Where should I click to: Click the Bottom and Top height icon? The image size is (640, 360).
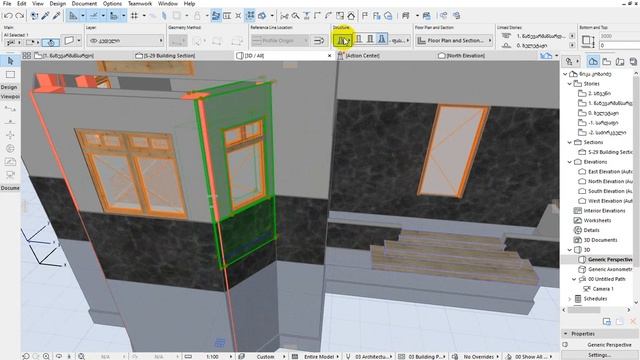(588, 41)
